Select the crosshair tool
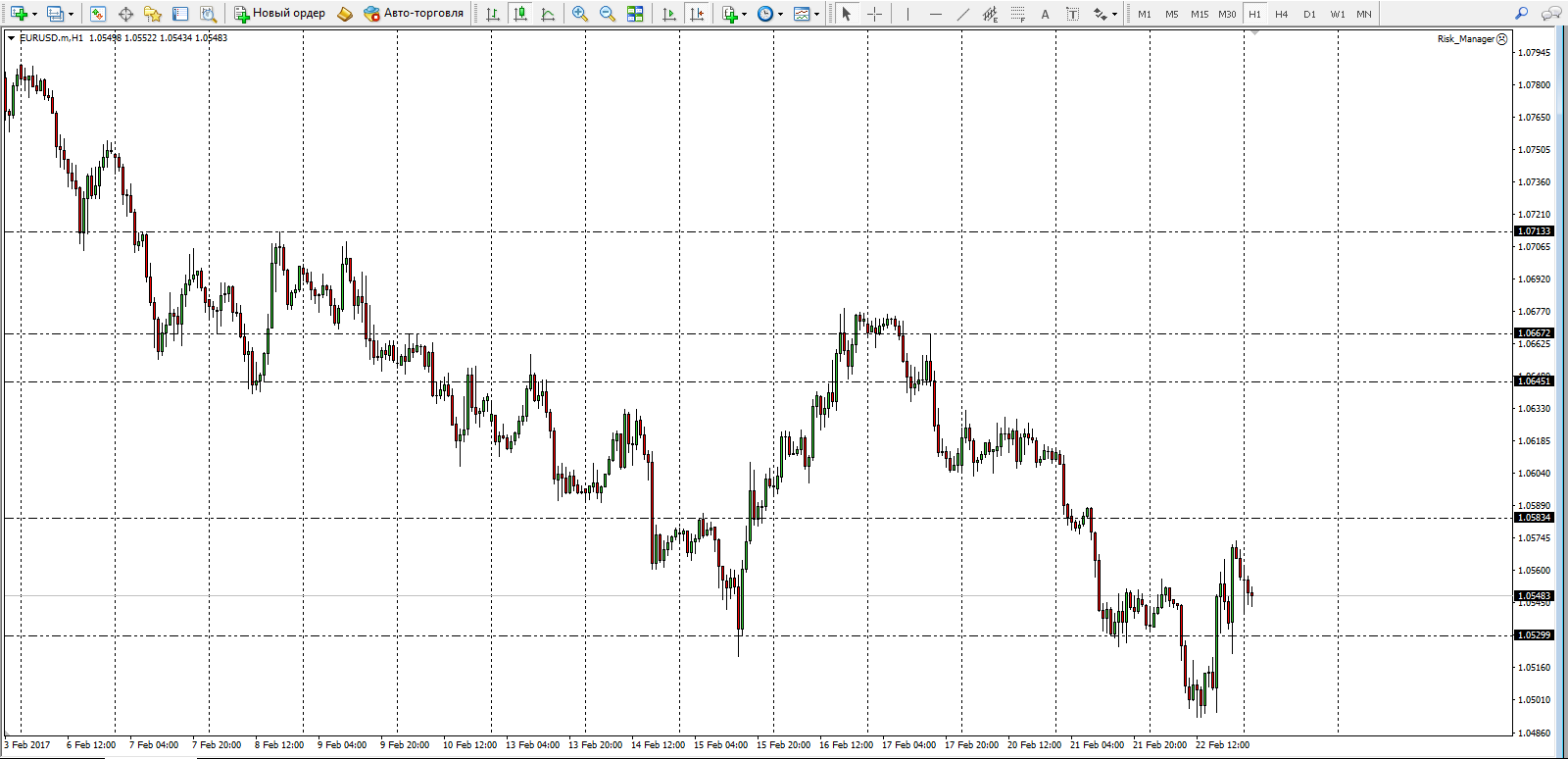The height and width of the screenshot is (759, 1568). tap(874, 14)
